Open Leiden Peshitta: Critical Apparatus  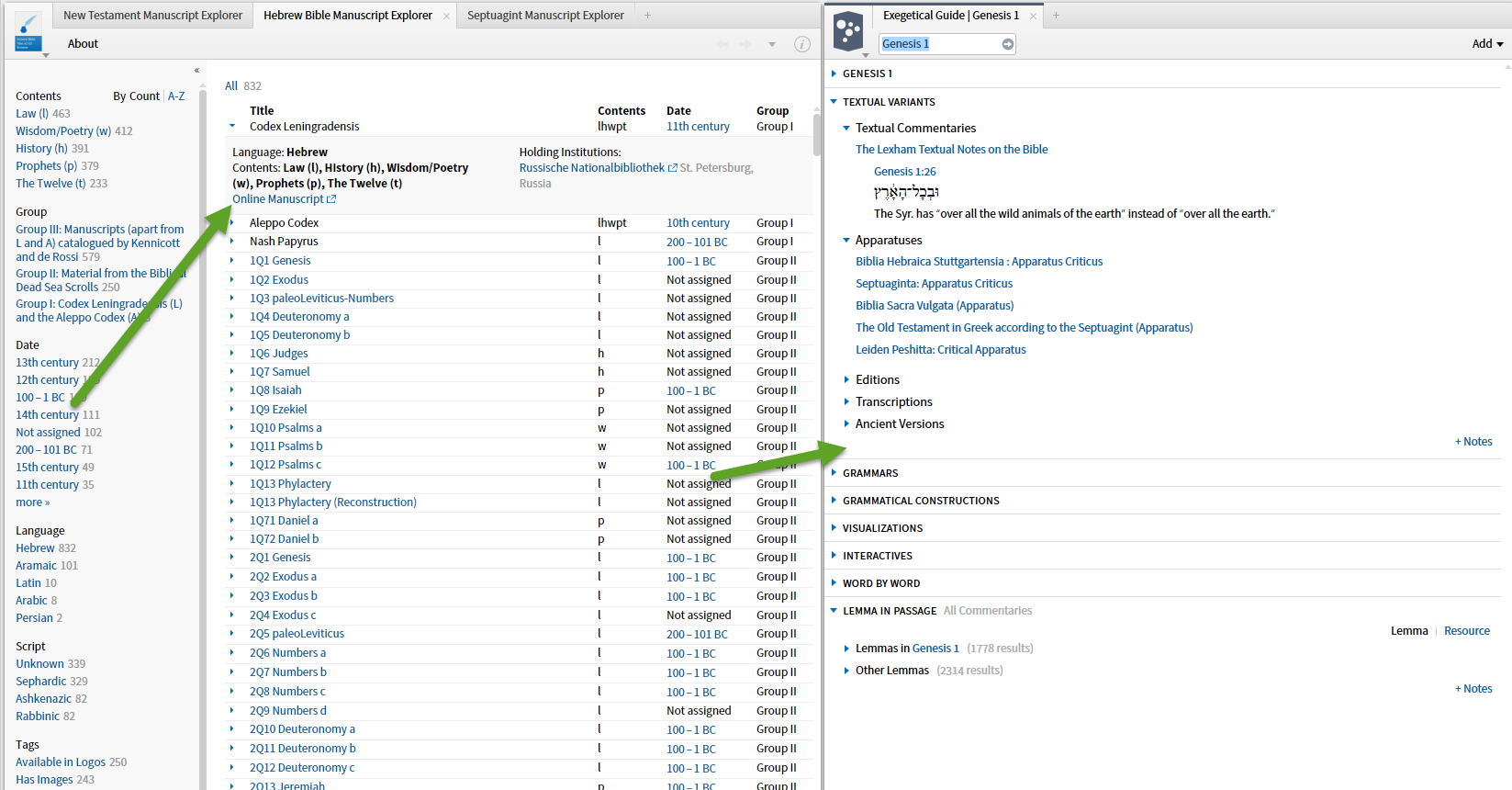pos(941,350)
